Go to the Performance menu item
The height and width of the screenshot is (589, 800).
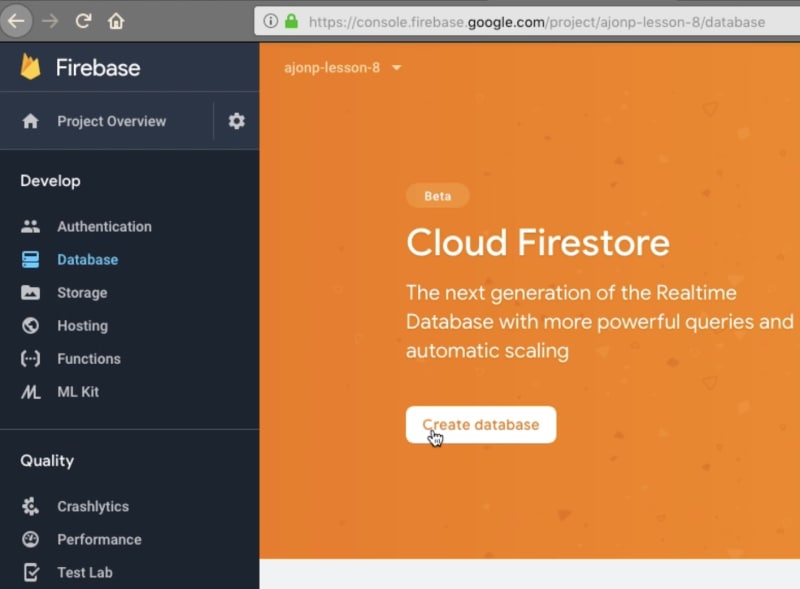(x=99, y=539)
